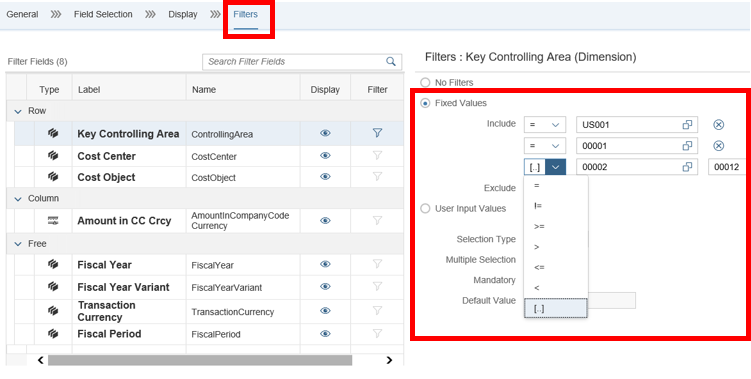
Task: Select the Fixed Values radio button
Action: pyautogui.click(x=425, y=103)
